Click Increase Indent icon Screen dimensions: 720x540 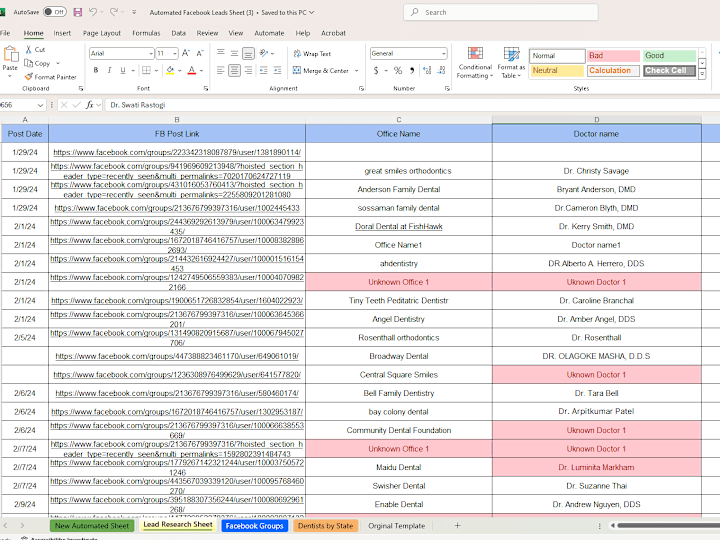coord(277,70)
